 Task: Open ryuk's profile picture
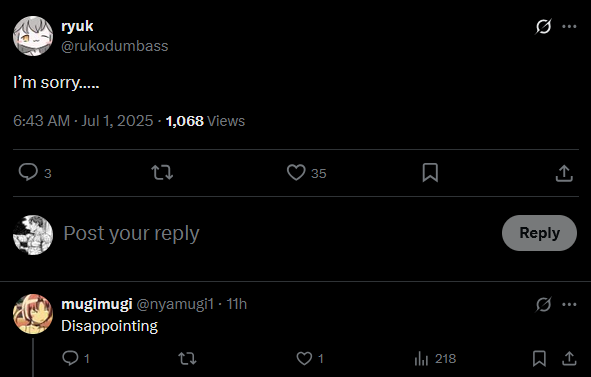click(x=33, y=36)
